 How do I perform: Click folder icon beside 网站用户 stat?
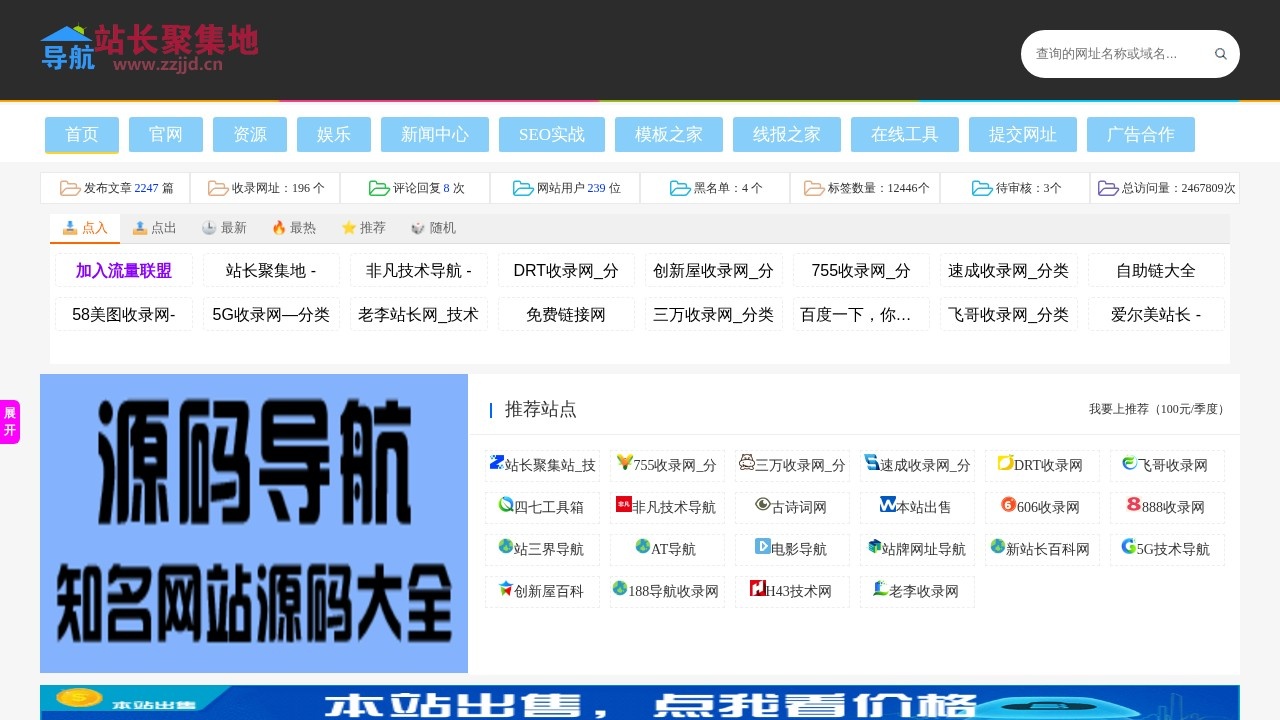(x=523, y=188)
